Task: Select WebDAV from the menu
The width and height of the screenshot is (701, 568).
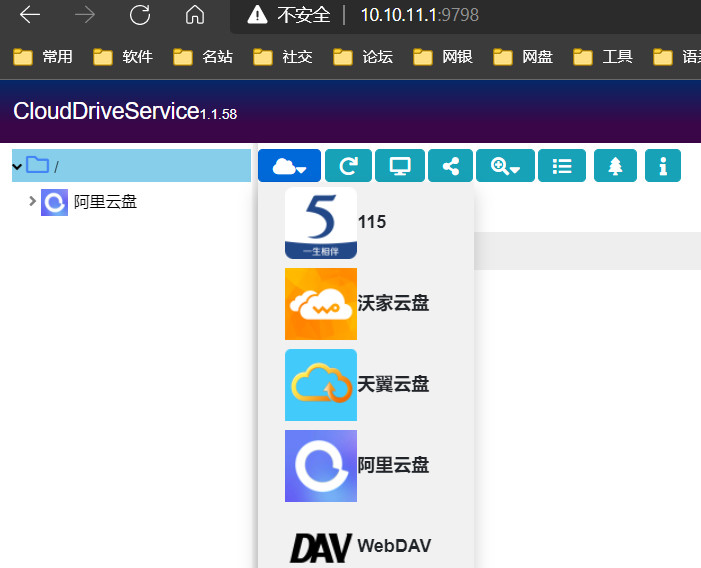Action: click(366, 546)
